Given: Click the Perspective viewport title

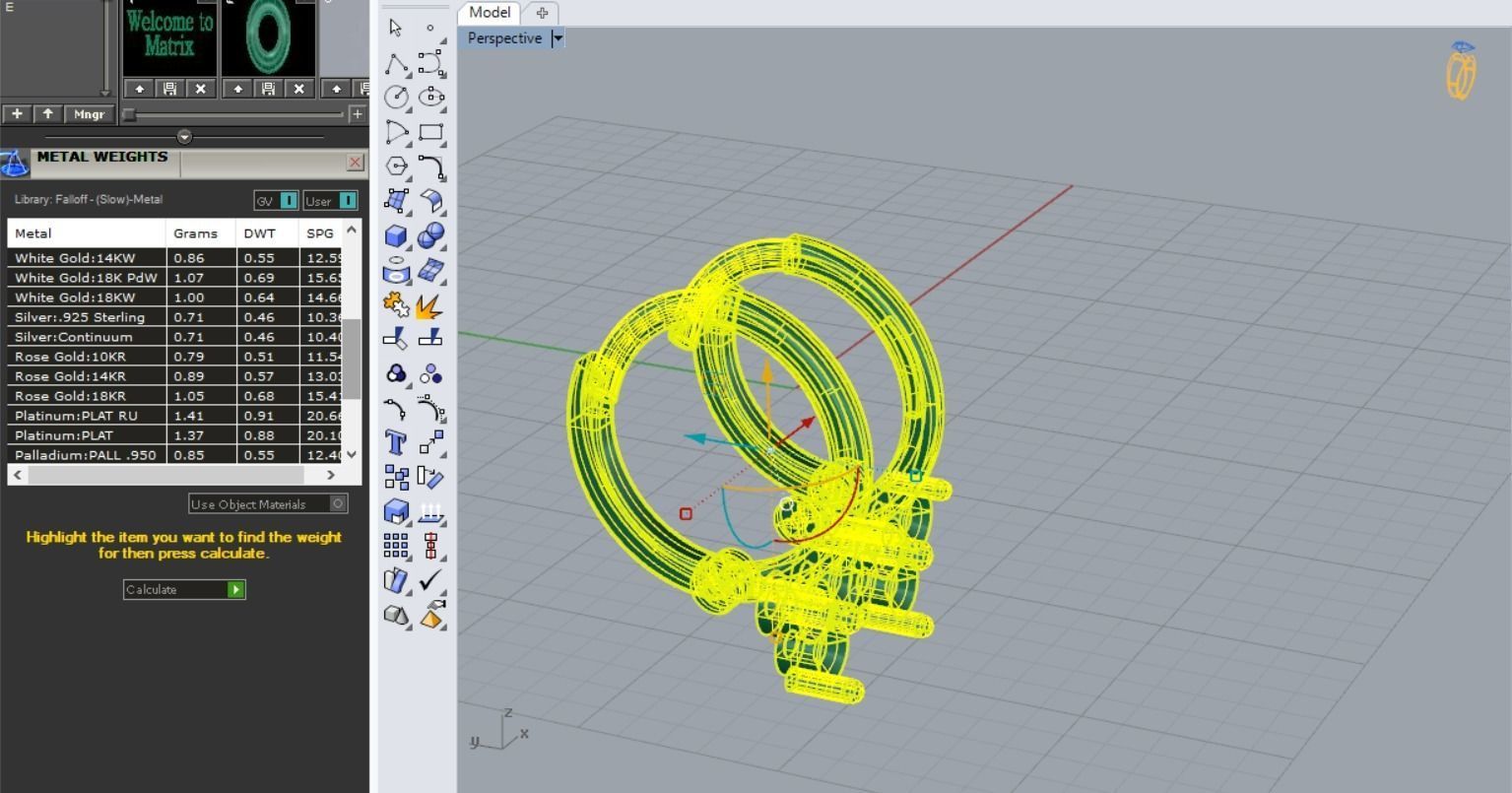Looking at the screenshot, I should pos(504,38).
